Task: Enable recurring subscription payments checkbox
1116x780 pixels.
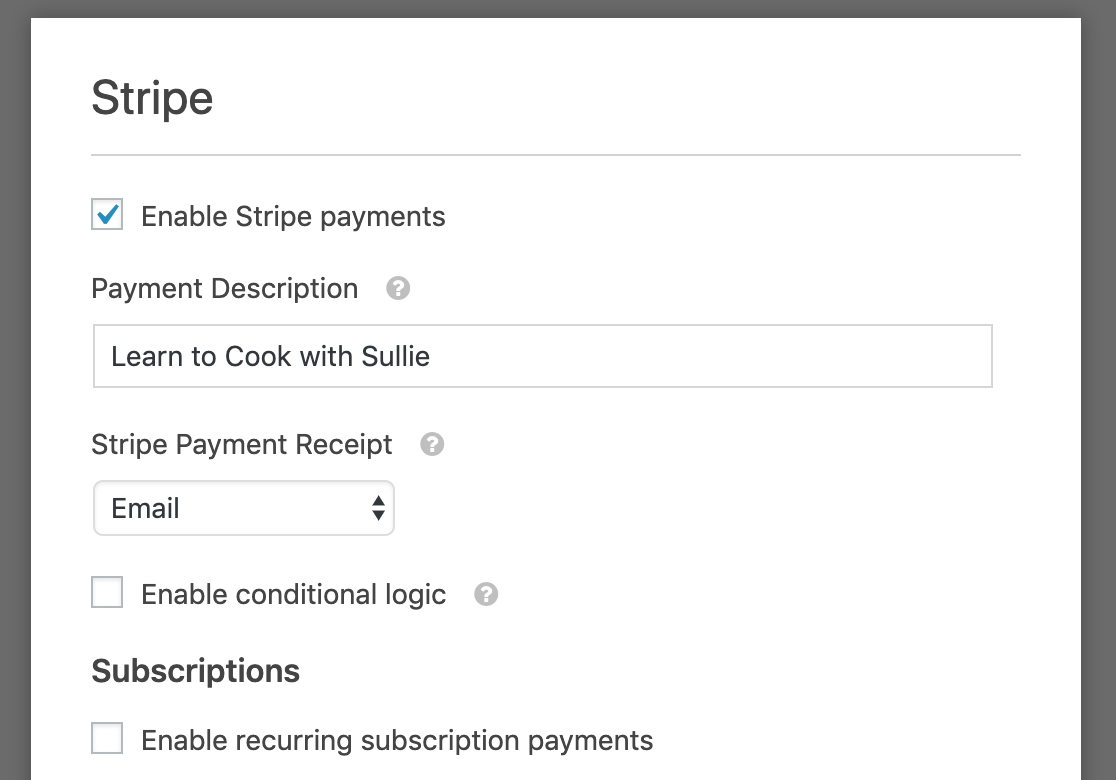Action: [107, 739]
